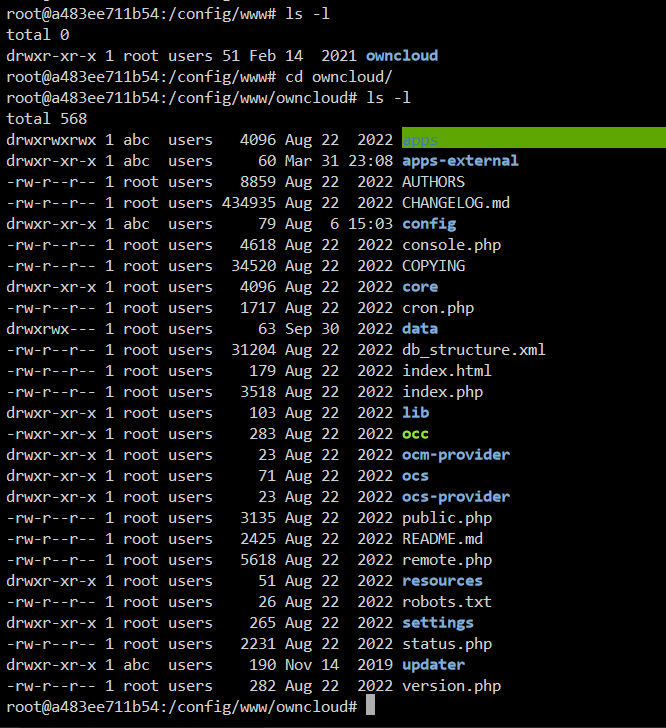This screenshot has width=666, height=728.
Task: Select the resources directory name
Action: (x=443, y=581)
